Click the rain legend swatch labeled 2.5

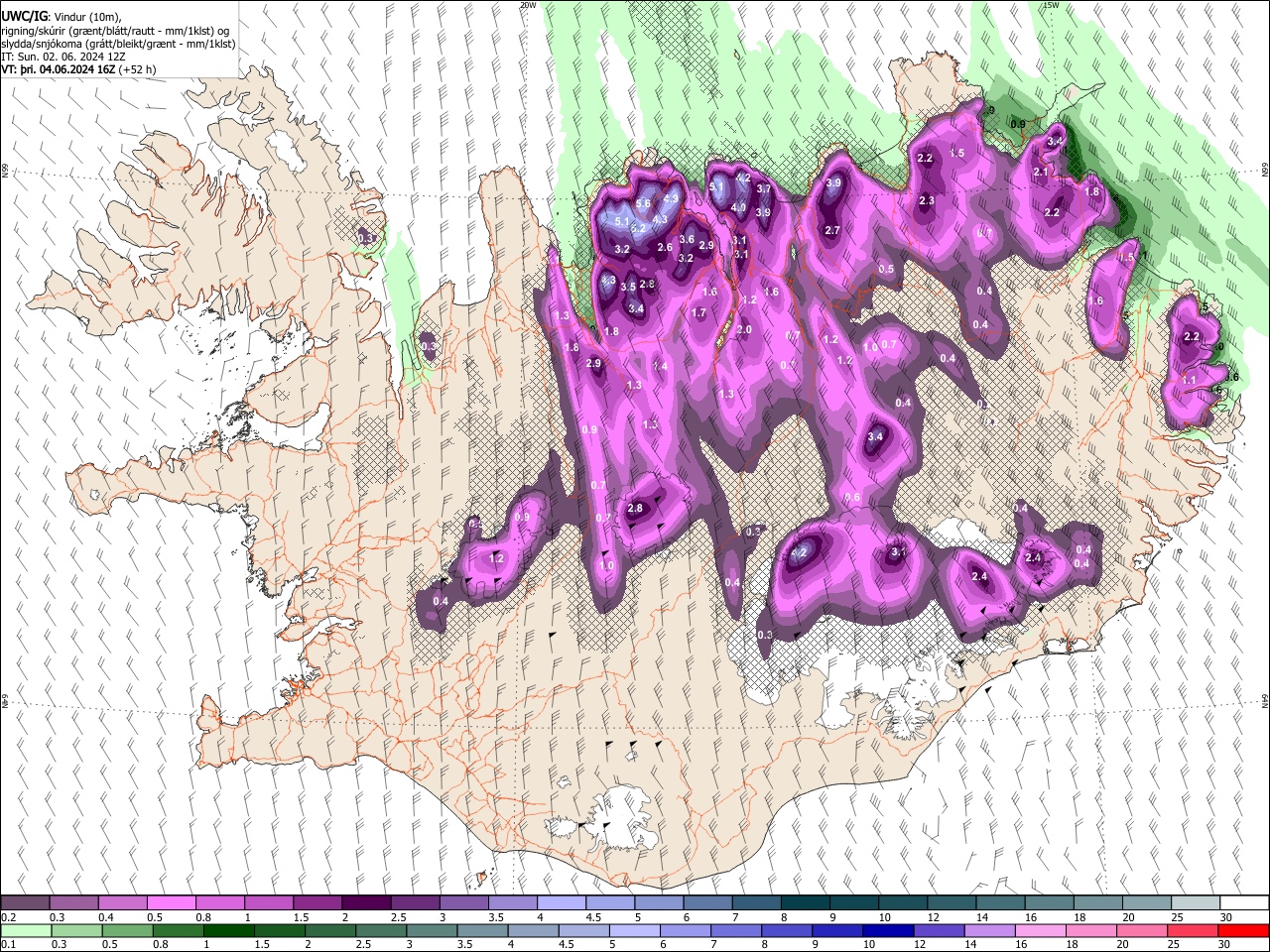[x=381, y=931]
